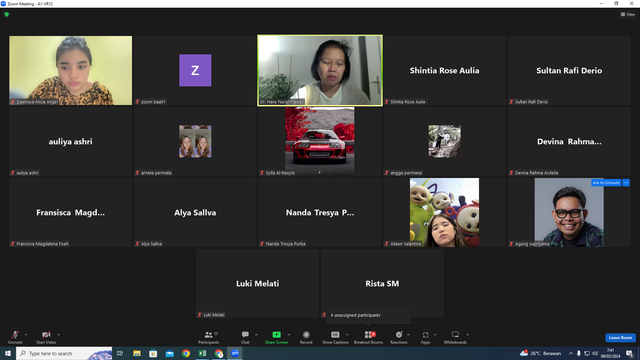The height and width of the screenshot is (360, 640).
Task: Switch to the Zoom taskbar icon
Action: click(x=235, y=353)
